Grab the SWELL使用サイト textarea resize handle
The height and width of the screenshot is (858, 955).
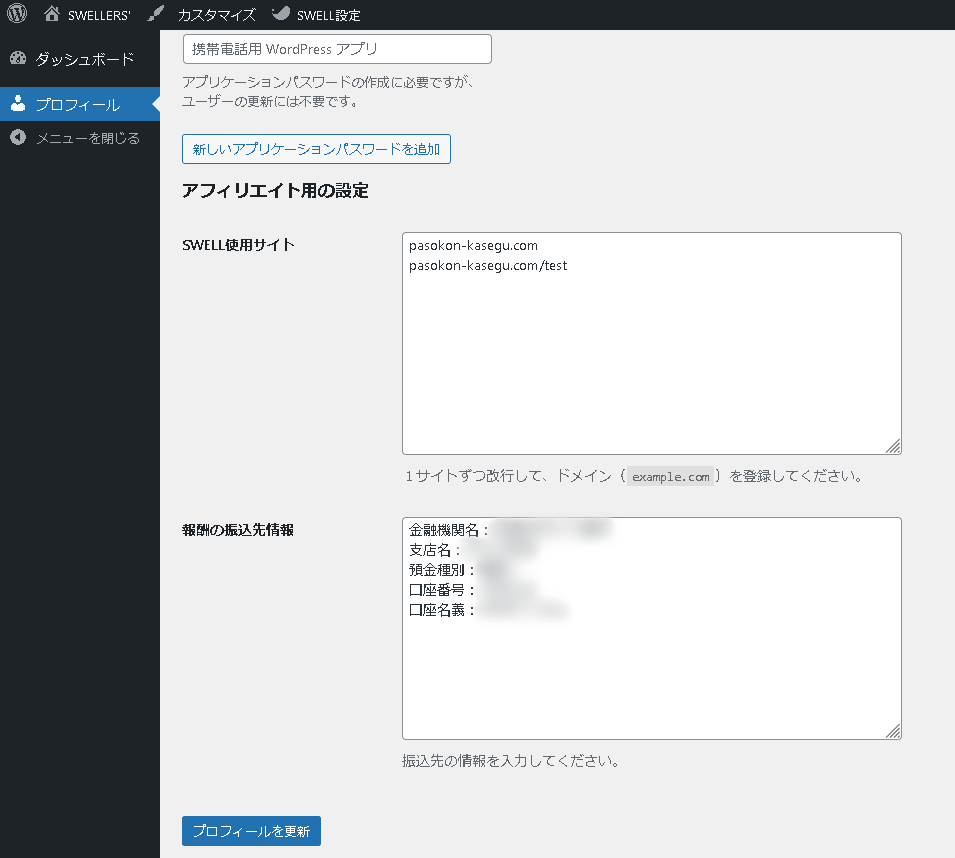893,446
